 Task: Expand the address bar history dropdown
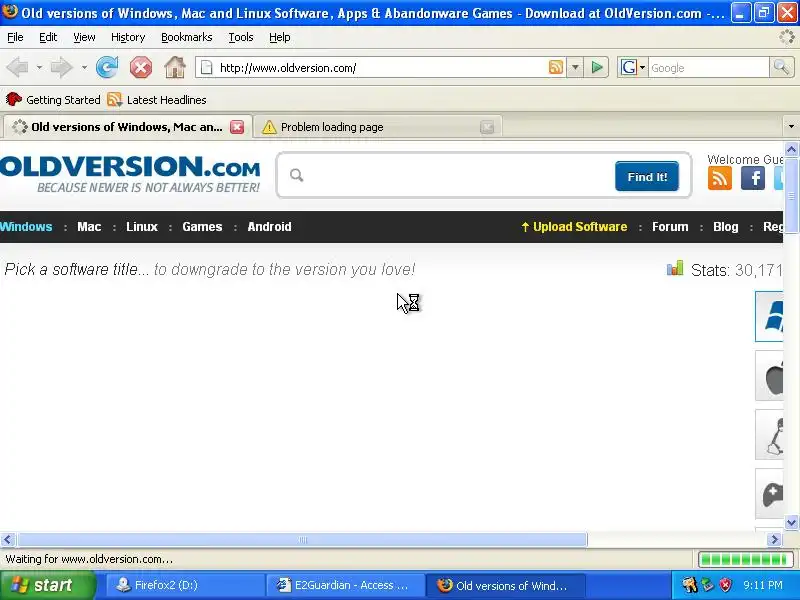coord(575,67)
